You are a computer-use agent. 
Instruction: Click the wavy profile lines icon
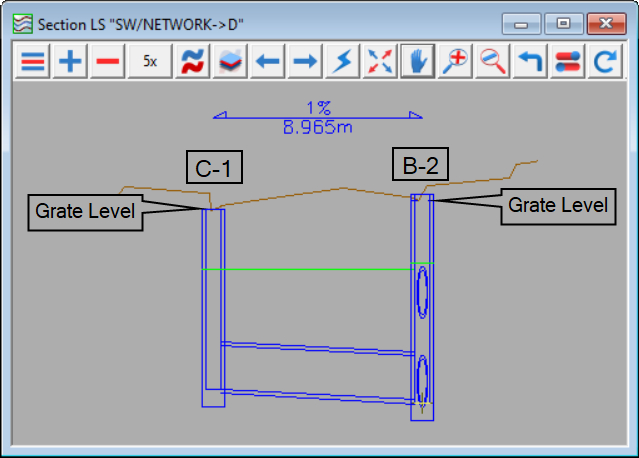click(x=192, y=61)
